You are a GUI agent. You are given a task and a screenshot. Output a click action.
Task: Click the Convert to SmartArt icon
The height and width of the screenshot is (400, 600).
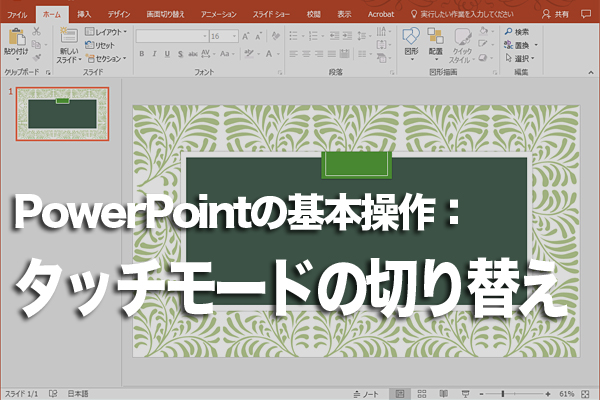tap(383, 58)
